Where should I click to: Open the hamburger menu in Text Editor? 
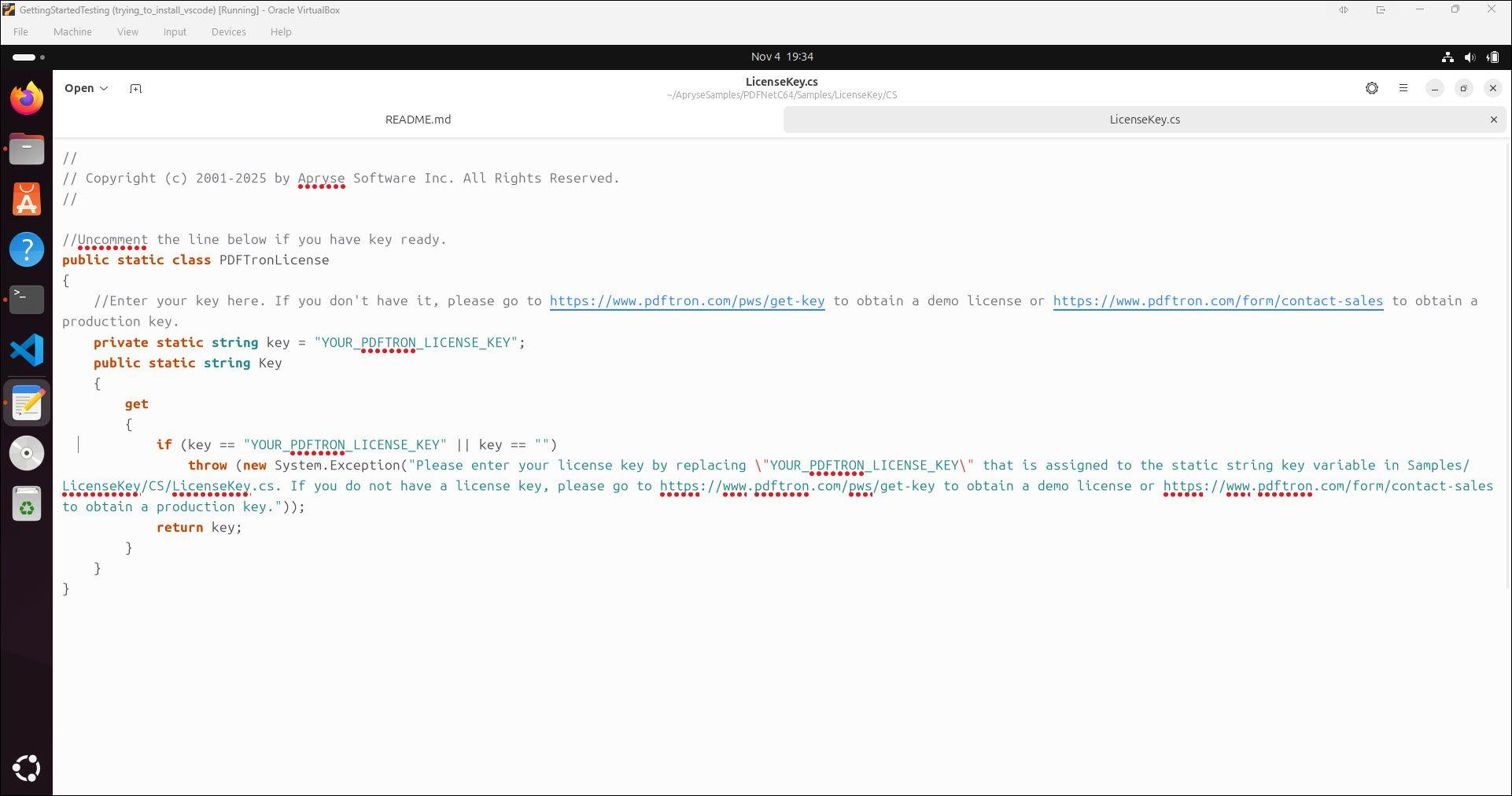[1403, 88]
